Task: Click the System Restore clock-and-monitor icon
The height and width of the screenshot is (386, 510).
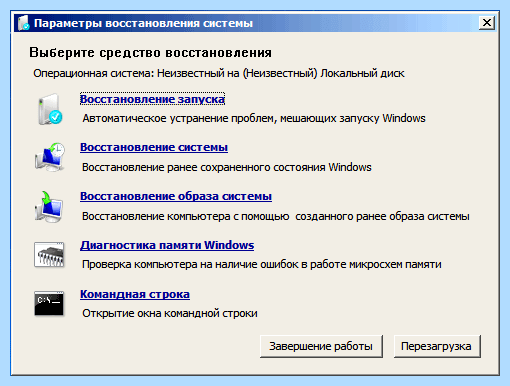Action: coord(50,157)
